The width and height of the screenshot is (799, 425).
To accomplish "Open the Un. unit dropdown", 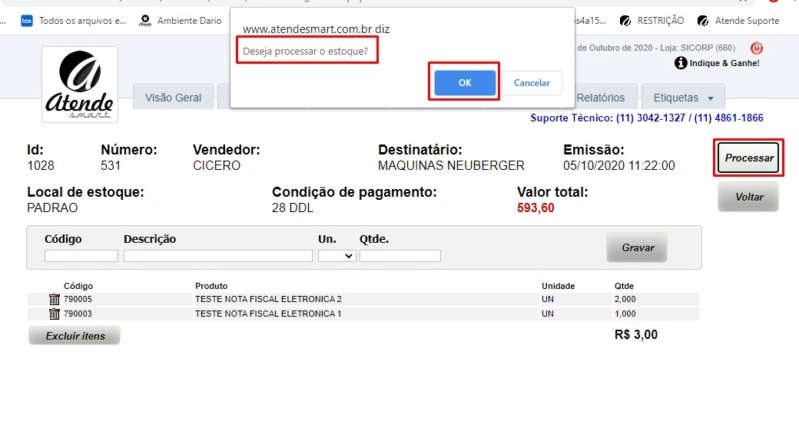I will pyautogui.click(x=337, y=256).
